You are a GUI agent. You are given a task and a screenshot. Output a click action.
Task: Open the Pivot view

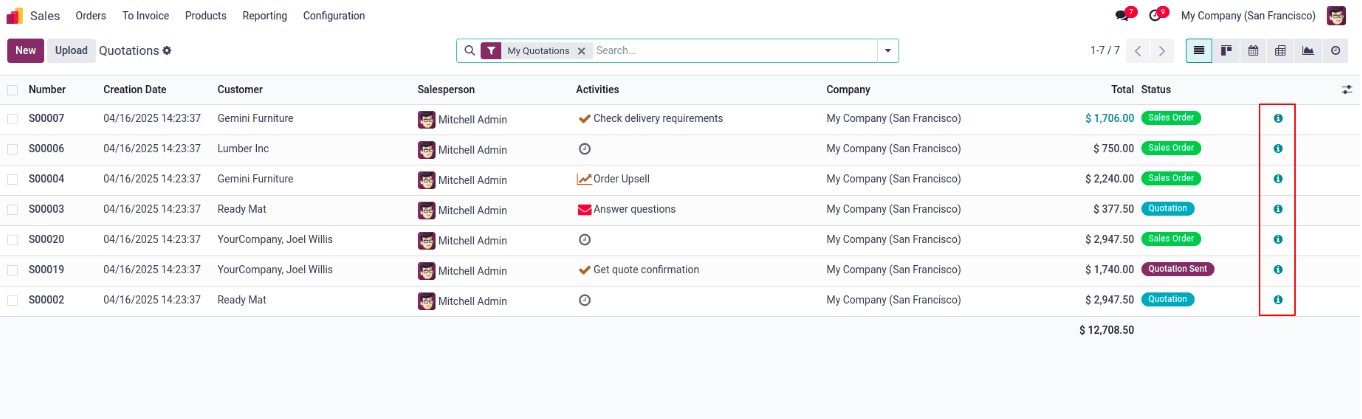click(1280, 51)
